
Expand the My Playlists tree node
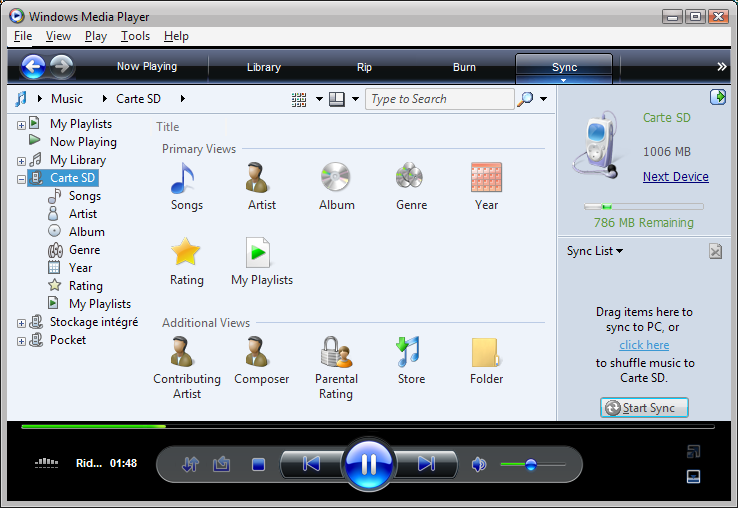click(21, 125)
